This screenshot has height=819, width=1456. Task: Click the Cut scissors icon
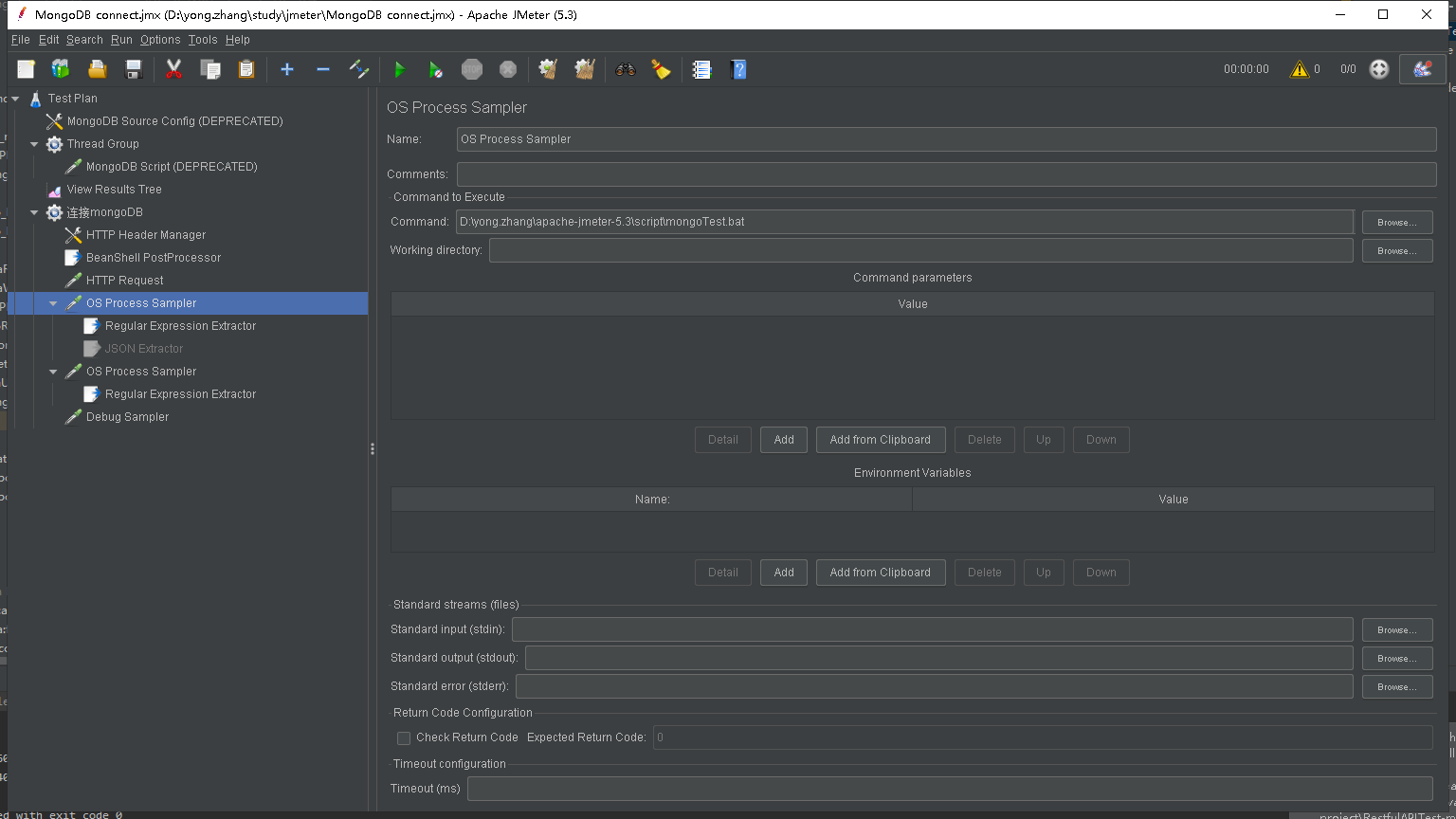point(173,69)
